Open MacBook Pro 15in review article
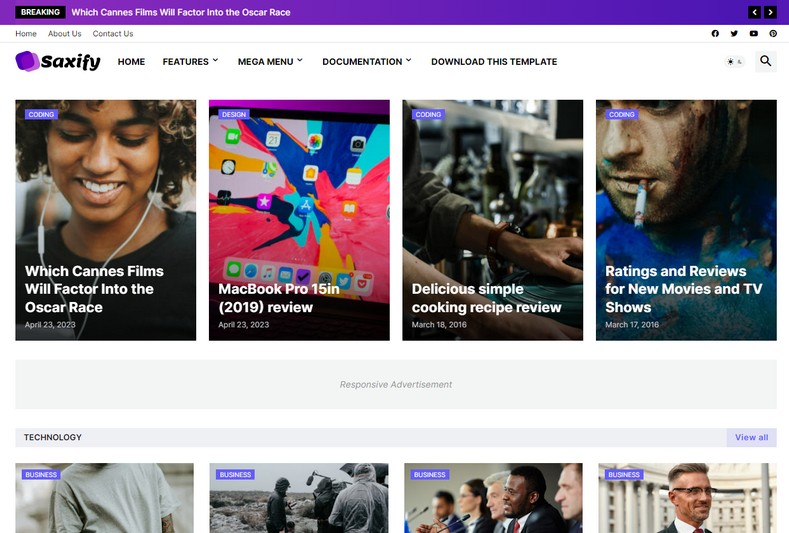Screen dimensions: 789x533 coord(279,298)
